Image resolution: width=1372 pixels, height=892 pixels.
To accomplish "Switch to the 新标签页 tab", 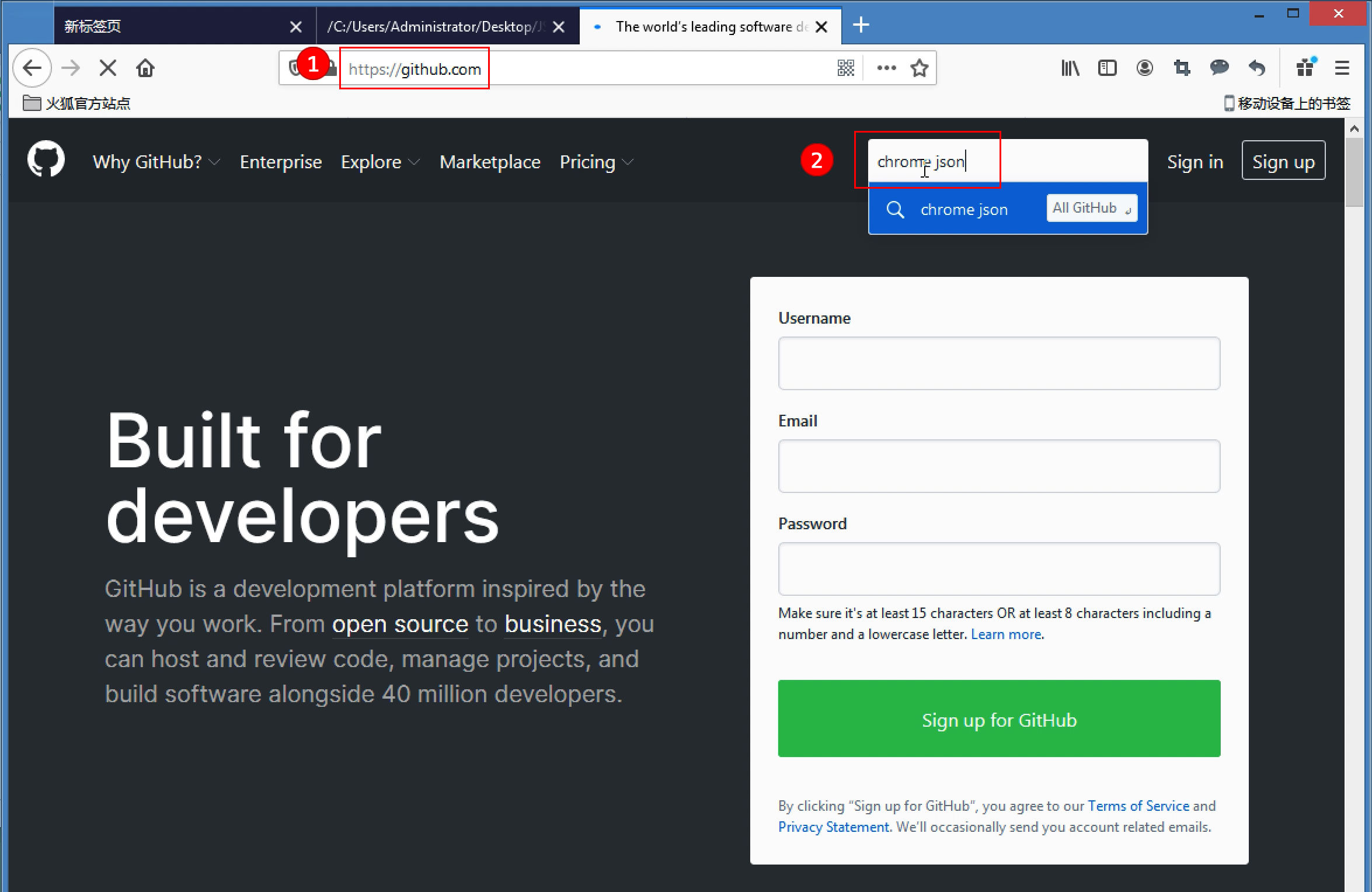I will tap(184, 26).
